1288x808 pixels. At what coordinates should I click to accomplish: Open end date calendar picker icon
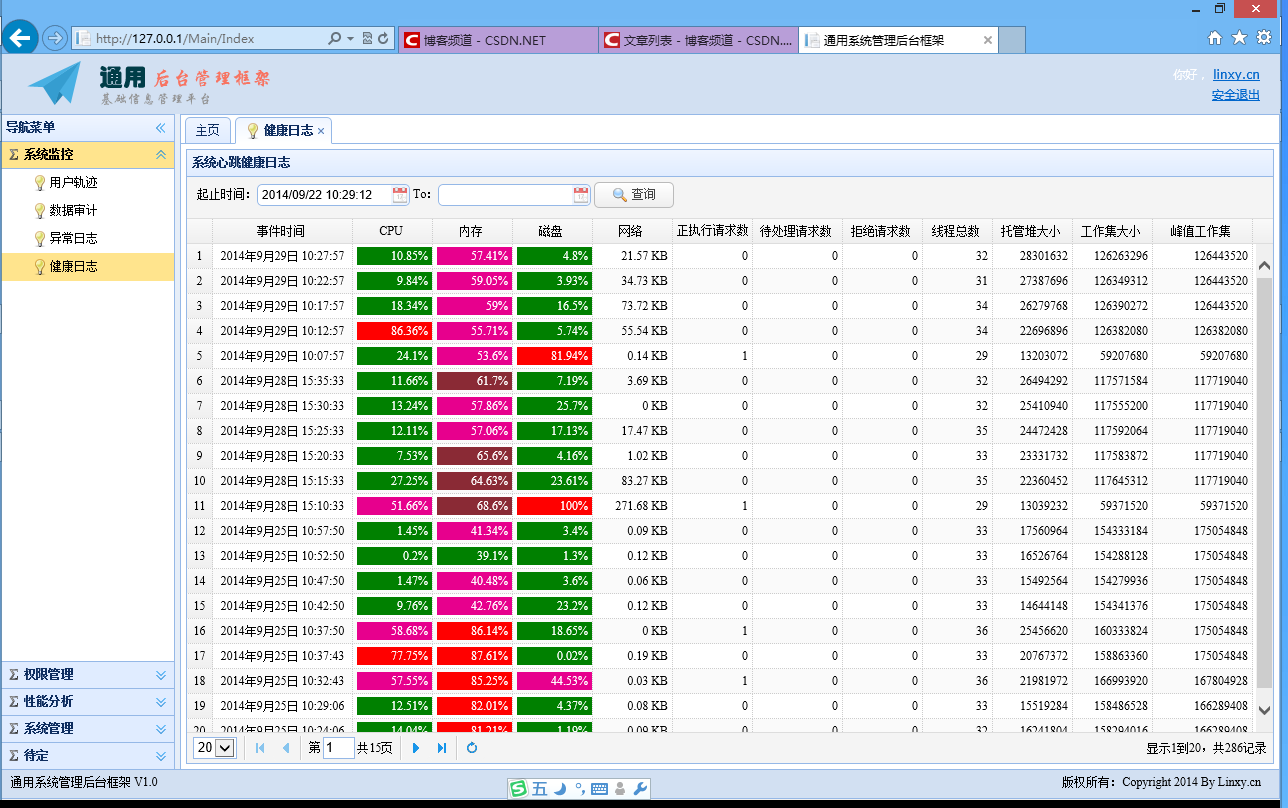[x=580, y=195]
